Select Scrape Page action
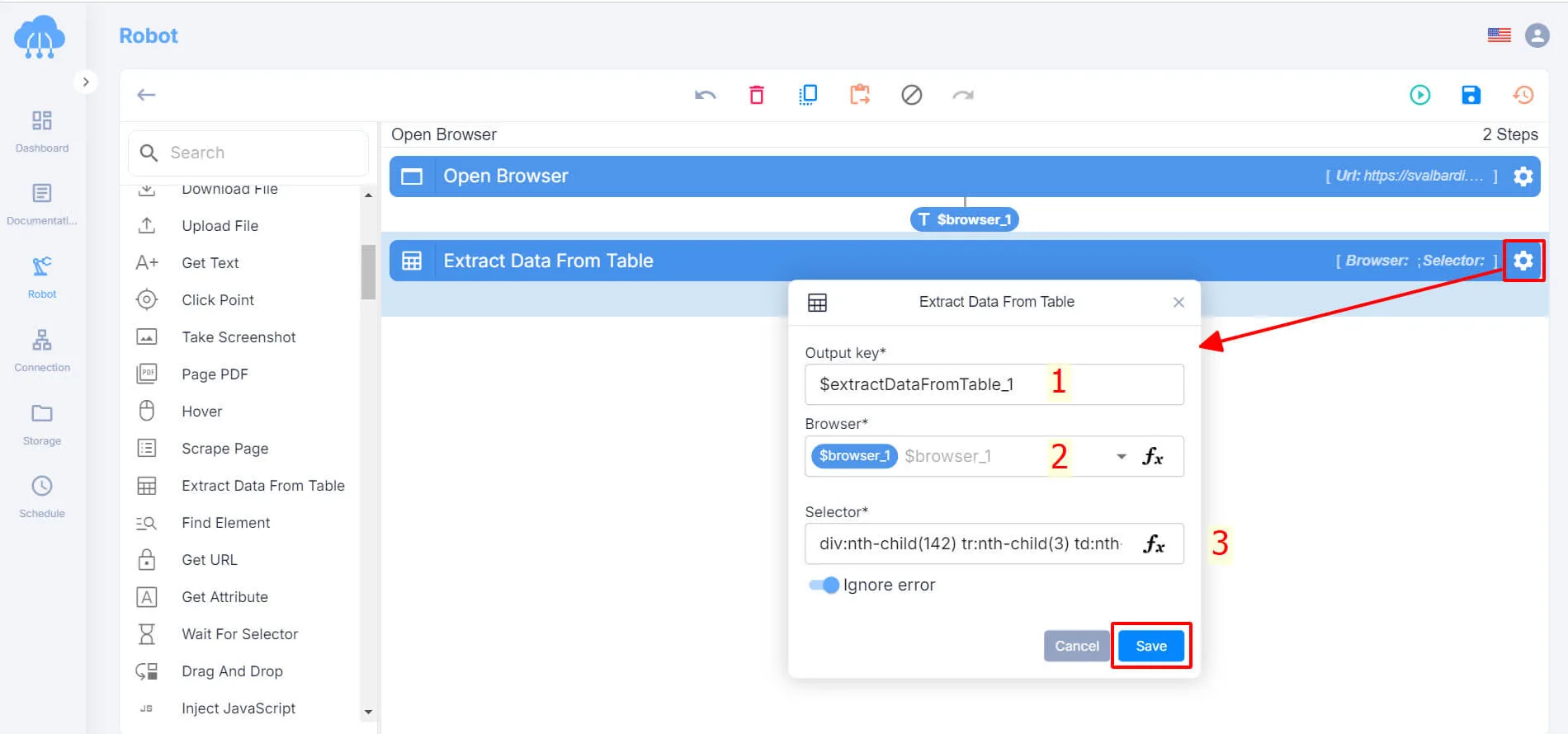 point(224,449)
